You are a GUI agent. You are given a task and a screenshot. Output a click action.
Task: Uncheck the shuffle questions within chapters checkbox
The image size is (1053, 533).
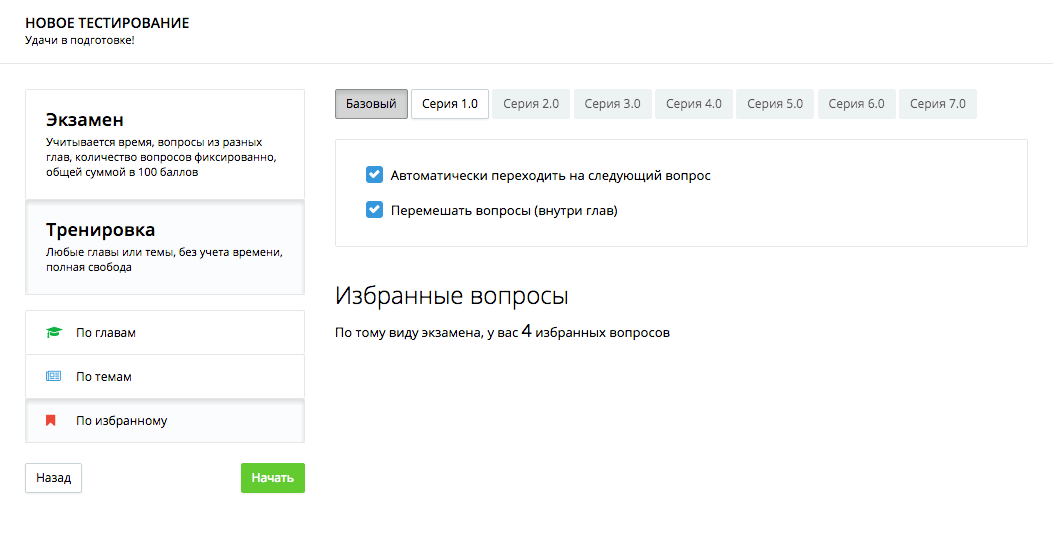[375, 210]
